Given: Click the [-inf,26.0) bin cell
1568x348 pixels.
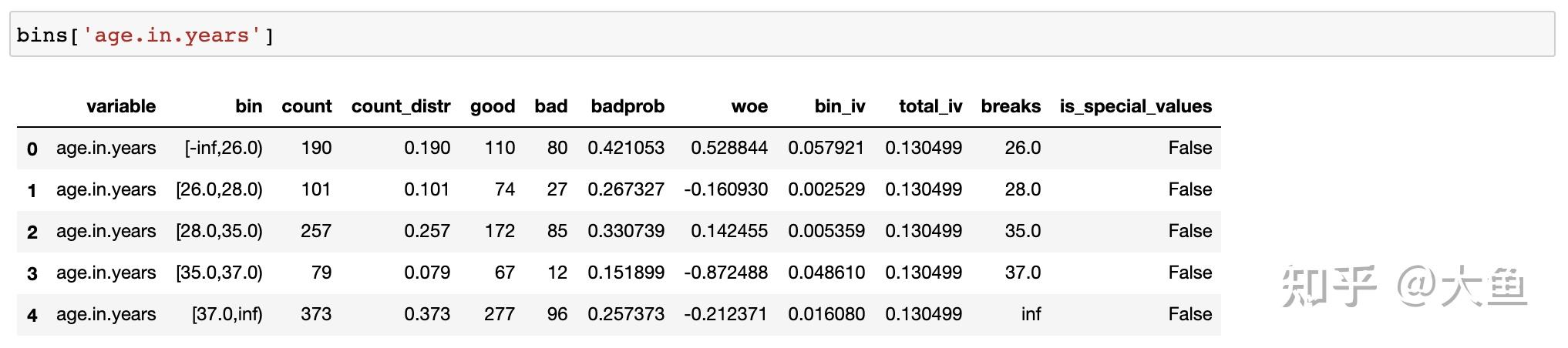Looking at the screenshot, I should [224, 148].
